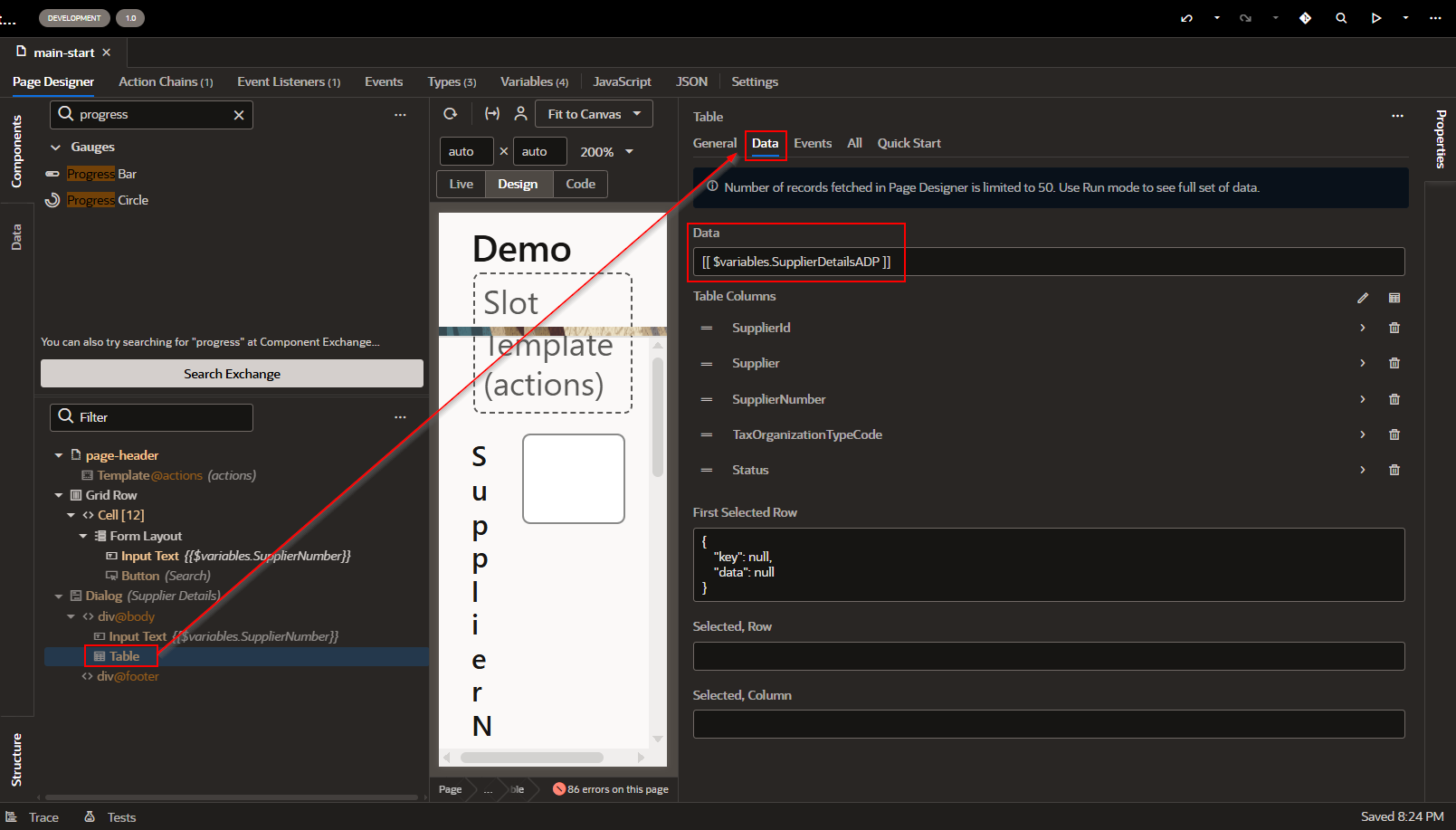Click the Git diamond icon in header
Image resolution: width=1456 pixels, height=830 pixels.
[1305, 18]
